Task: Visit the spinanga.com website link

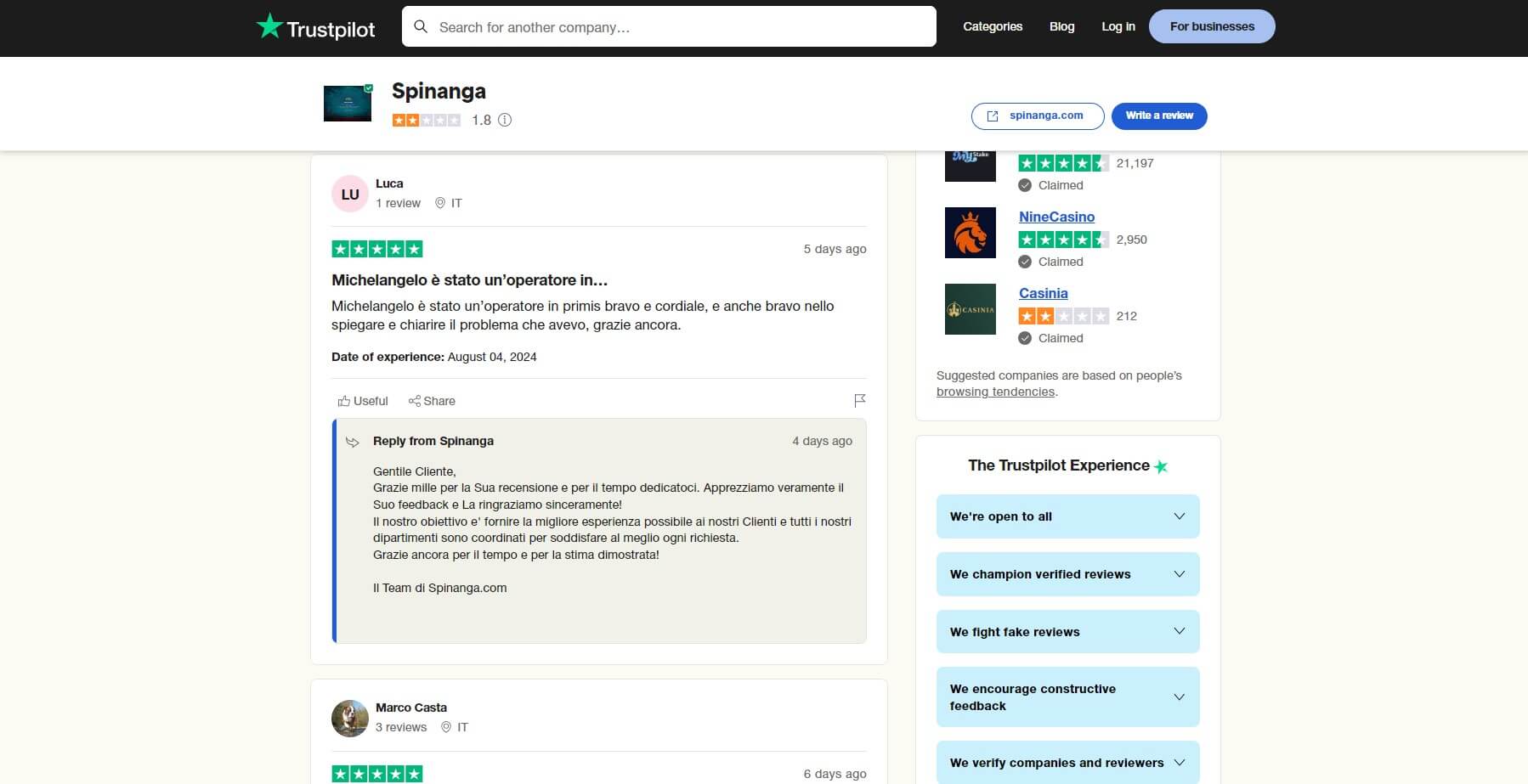Action: tap(1037, 116)
